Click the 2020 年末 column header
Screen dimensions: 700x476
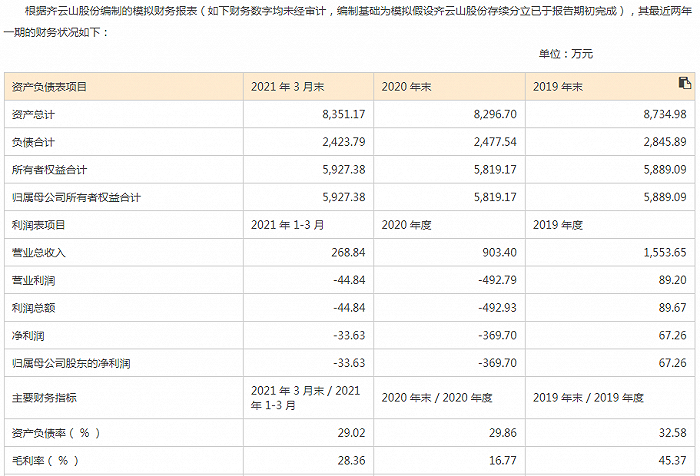pos(408,87)
